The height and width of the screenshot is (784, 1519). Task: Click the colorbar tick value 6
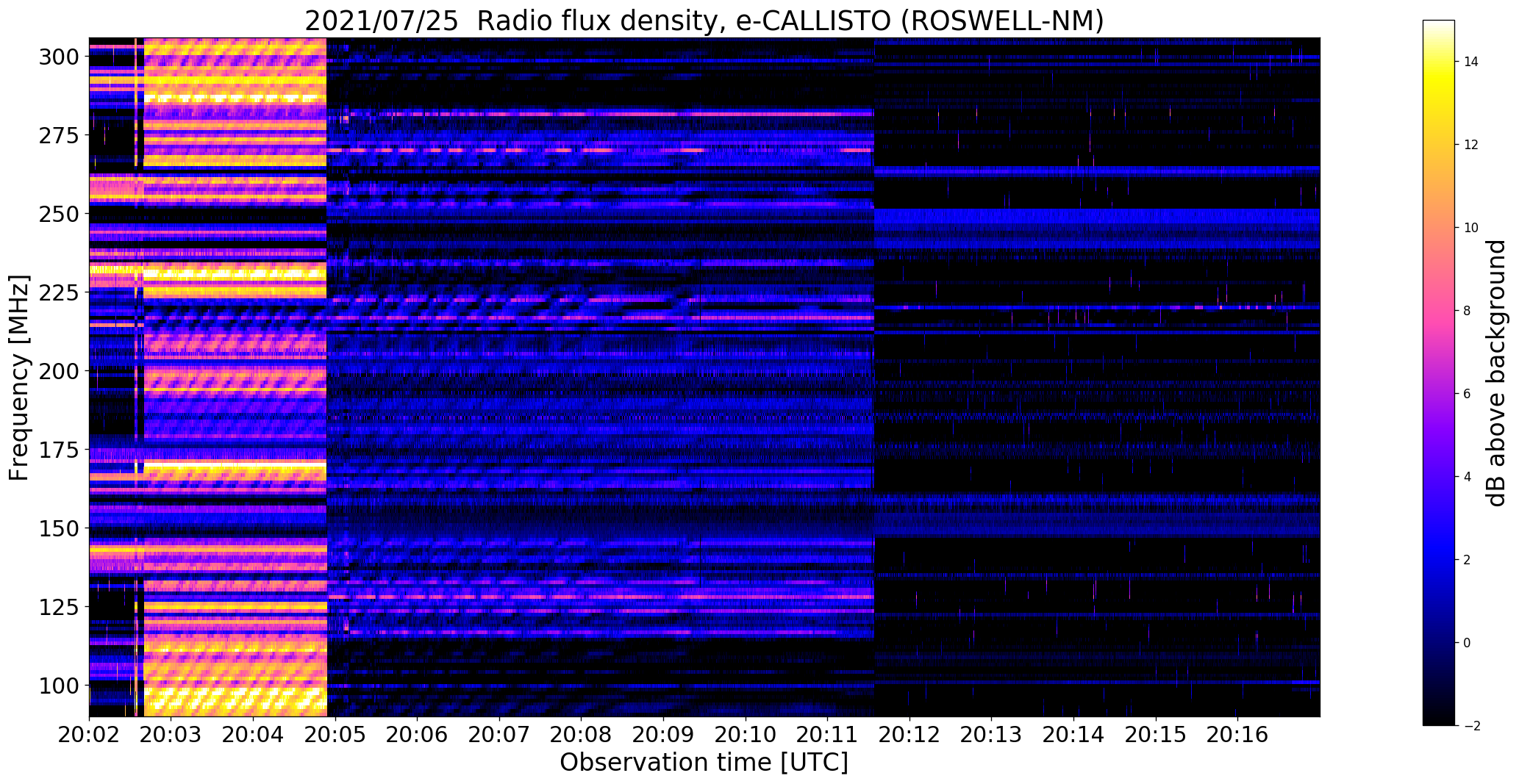click(1467, 394)
